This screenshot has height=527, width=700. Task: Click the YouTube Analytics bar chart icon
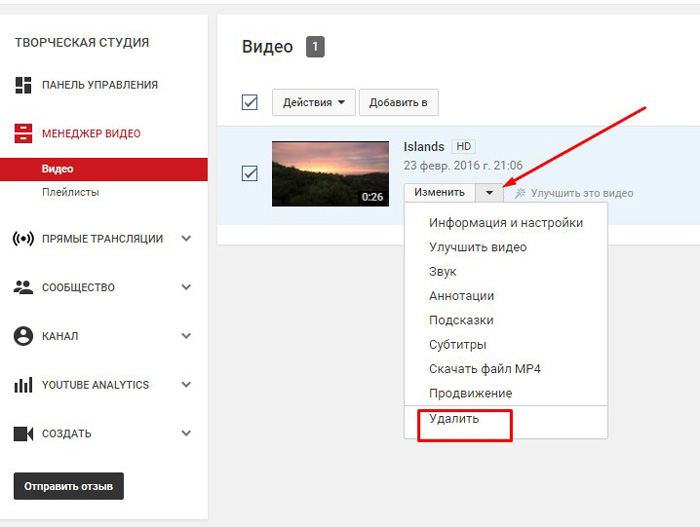click(23, 385)
